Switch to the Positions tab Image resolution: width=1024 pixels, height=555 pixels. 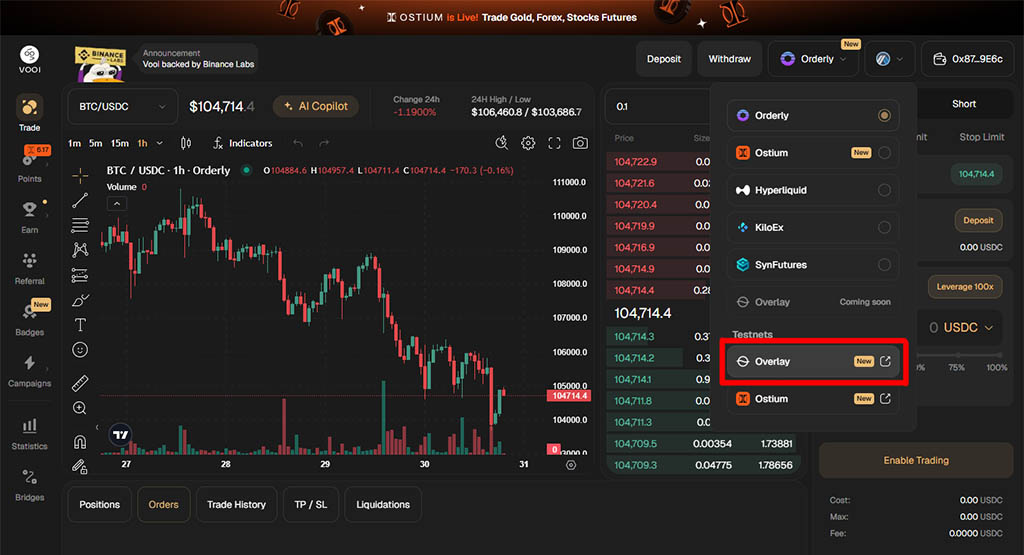[x=99, y=505]
